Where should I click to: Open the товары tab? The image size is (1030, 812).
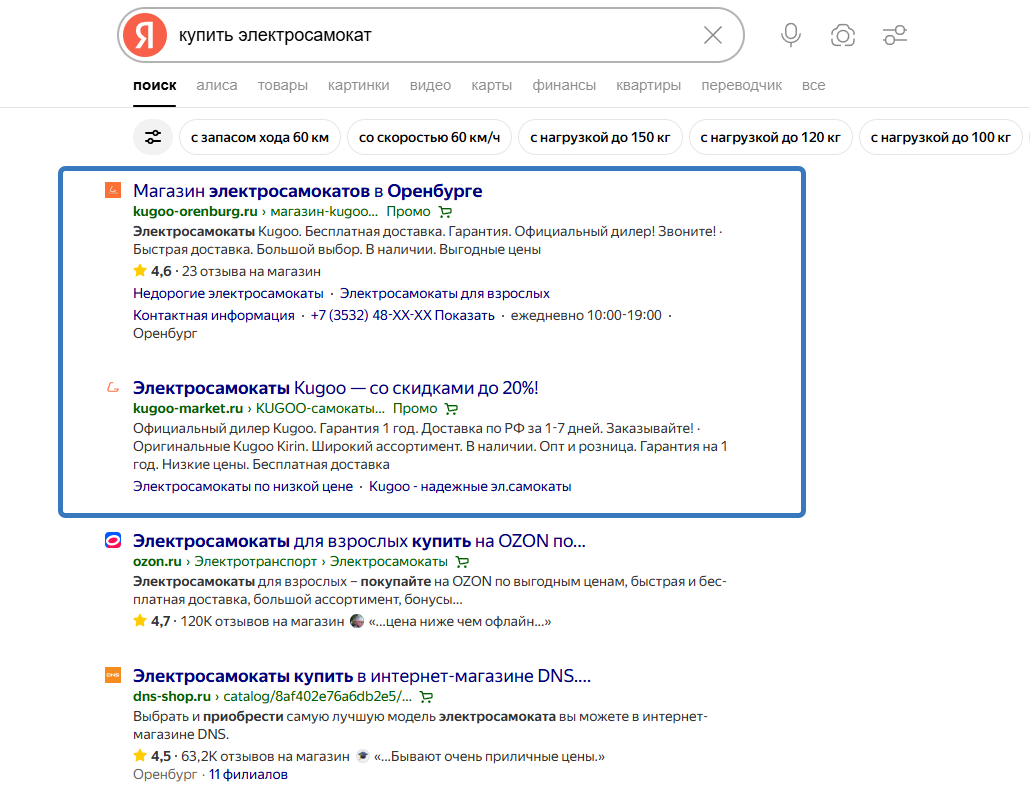282,85
